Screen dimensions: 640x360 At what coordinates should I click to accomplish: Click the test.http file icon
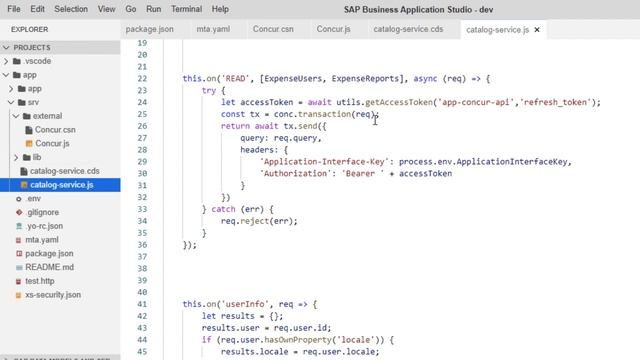click(x=18, y=281)
